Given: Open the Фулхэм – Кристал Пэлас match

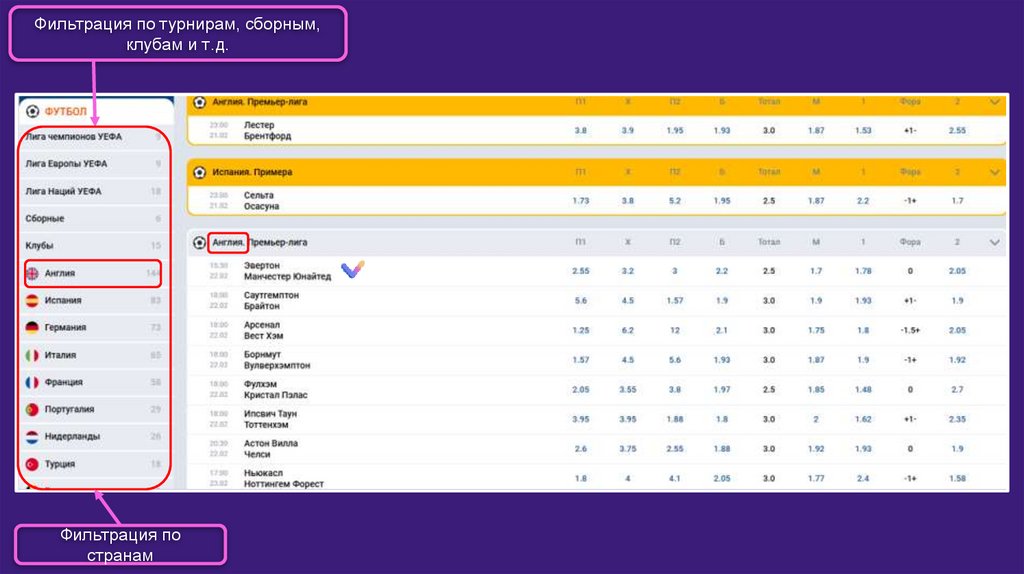Looking at the screenshot, I should [276, 389].
